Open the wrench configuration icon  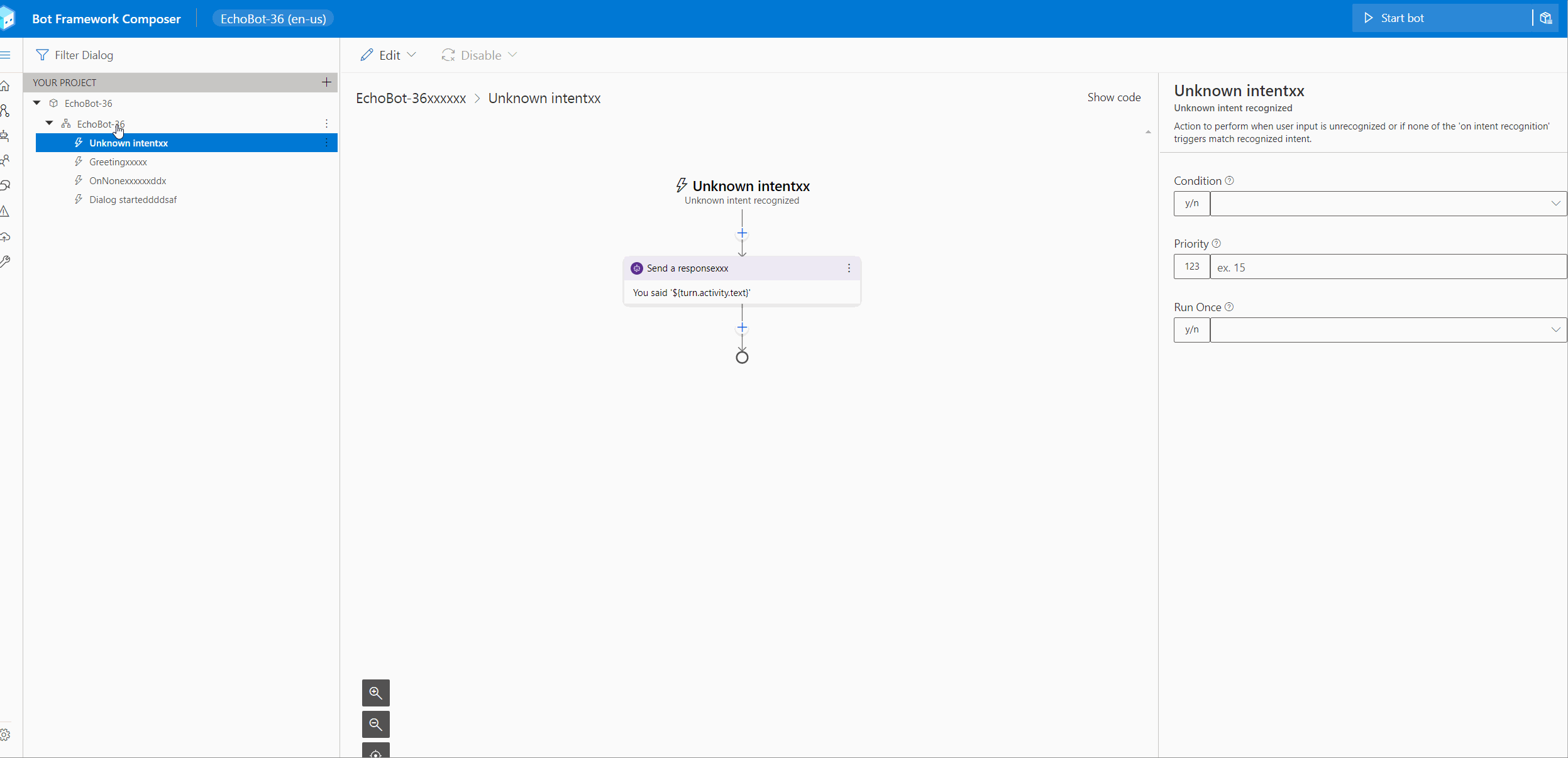[5, 261]
